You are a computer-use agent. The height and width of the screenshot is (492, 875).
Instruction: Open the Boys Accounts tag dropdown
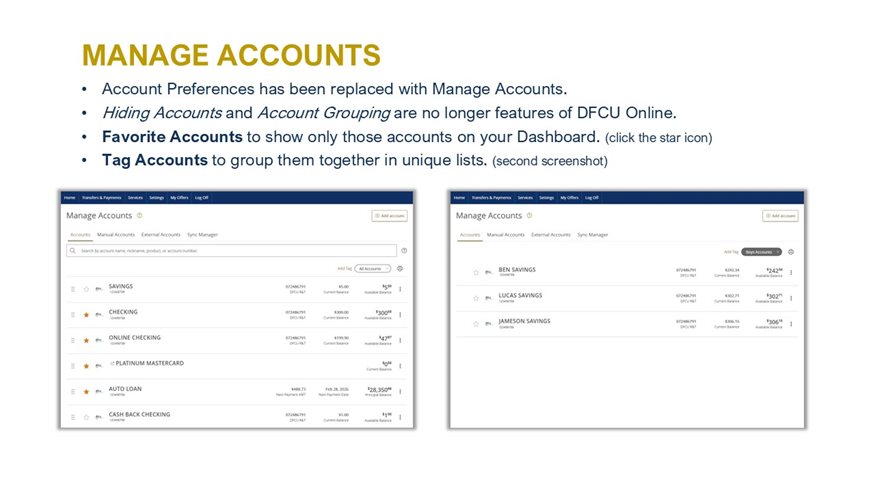[x=762, y=252]
